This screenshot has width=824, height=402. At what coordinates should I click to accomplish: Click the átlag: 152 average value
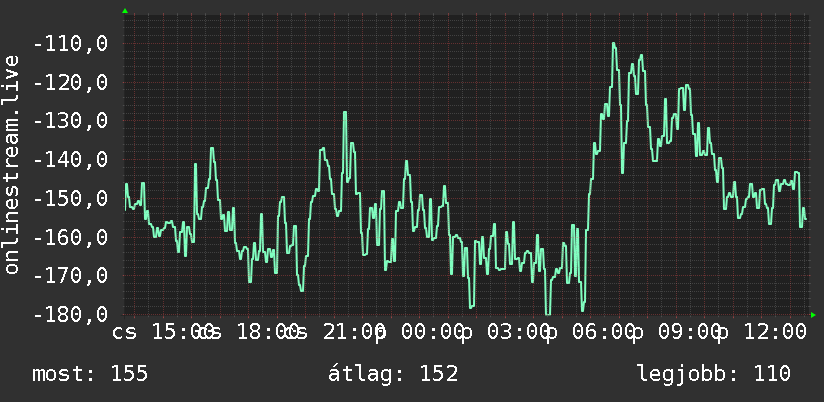click(393, 374)
